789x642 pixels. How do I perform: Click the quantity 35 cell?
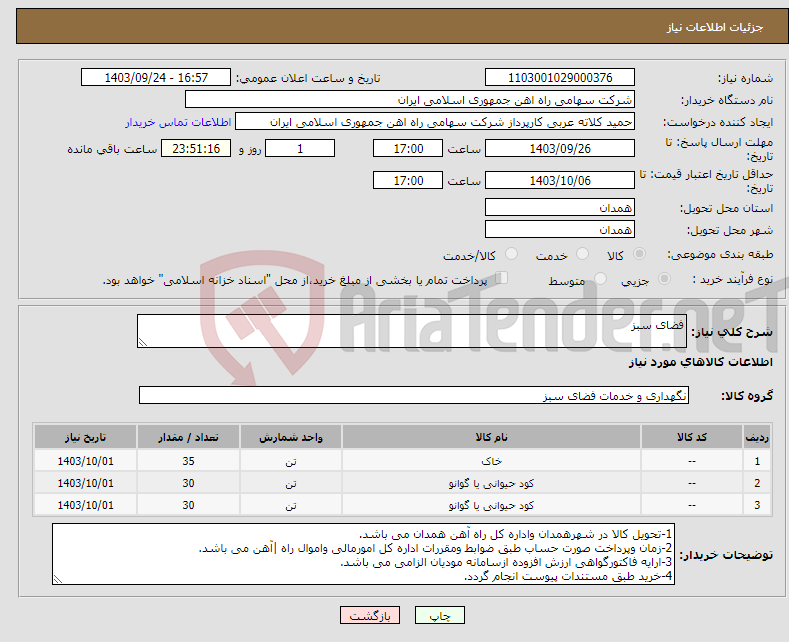point(188,461)
